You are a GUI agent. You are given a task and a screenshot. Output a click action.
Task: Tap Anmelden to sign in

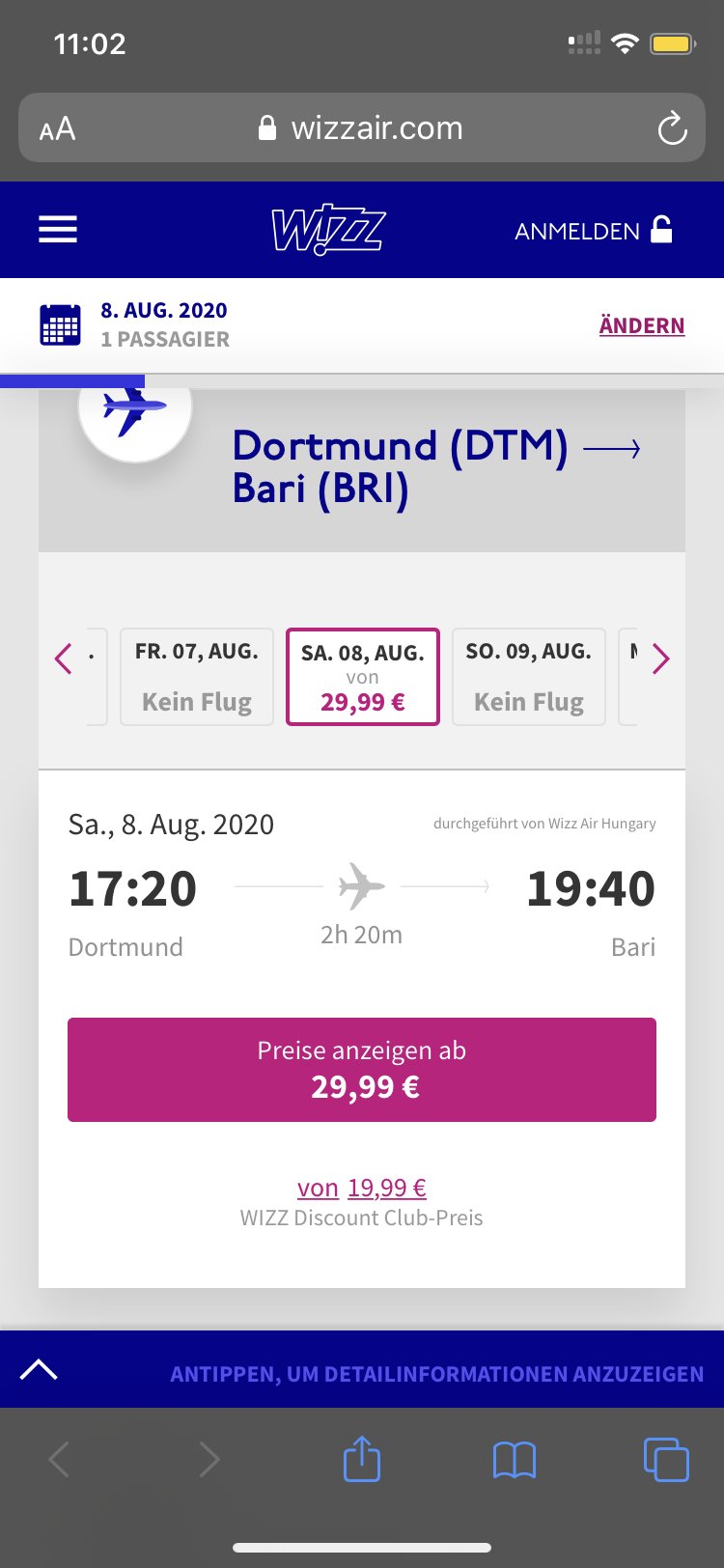(x=593, y=231)
